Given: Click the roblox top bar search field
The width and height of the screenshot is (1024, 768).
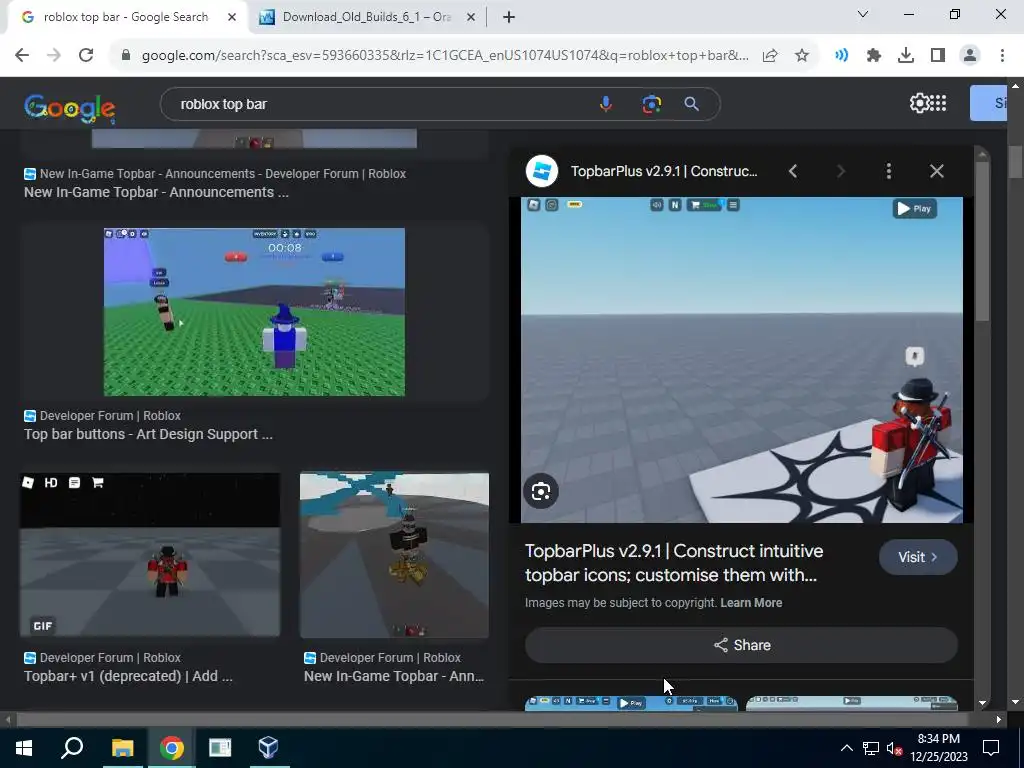Looking at the screenshot, I should [385, 104].
